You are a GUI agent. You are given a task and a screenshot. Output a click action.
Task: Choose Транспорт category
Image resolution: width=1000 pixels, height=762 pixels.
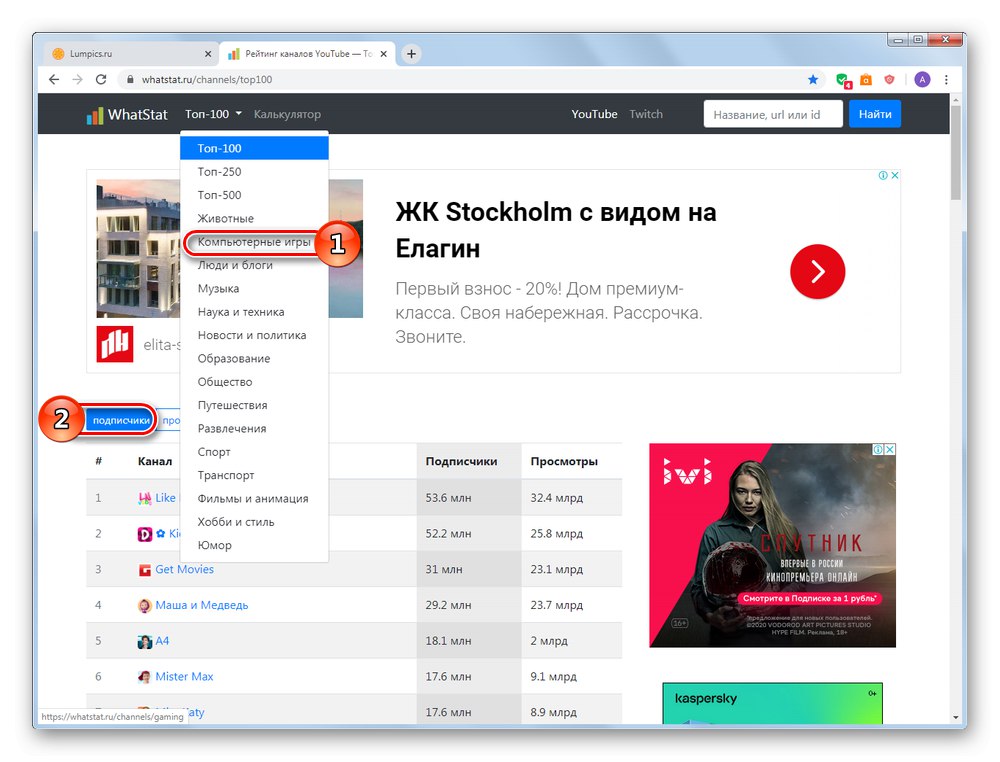tap(254, 476)
